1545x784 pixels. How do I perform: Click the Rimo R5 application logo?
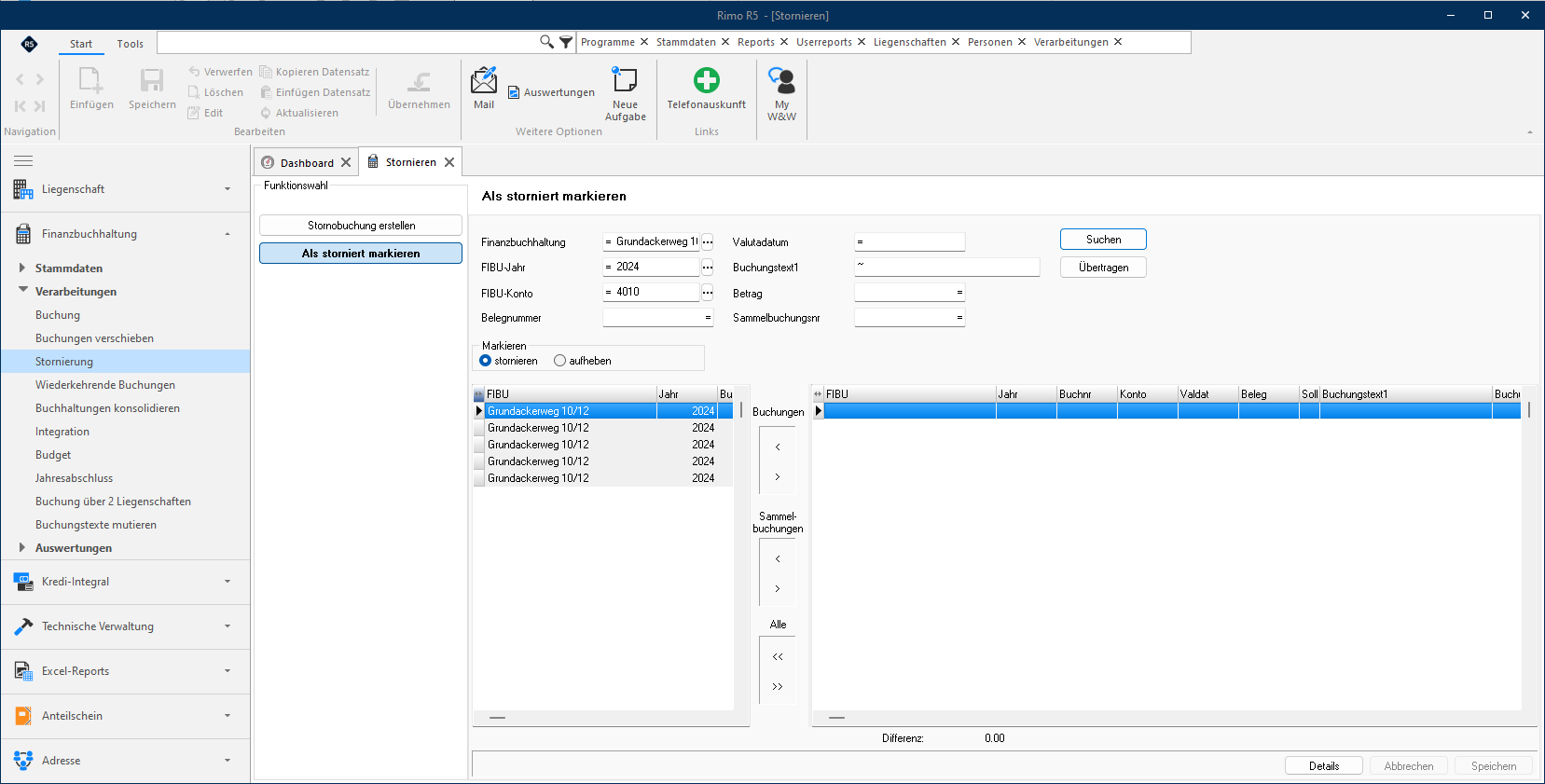coord(30,44)
